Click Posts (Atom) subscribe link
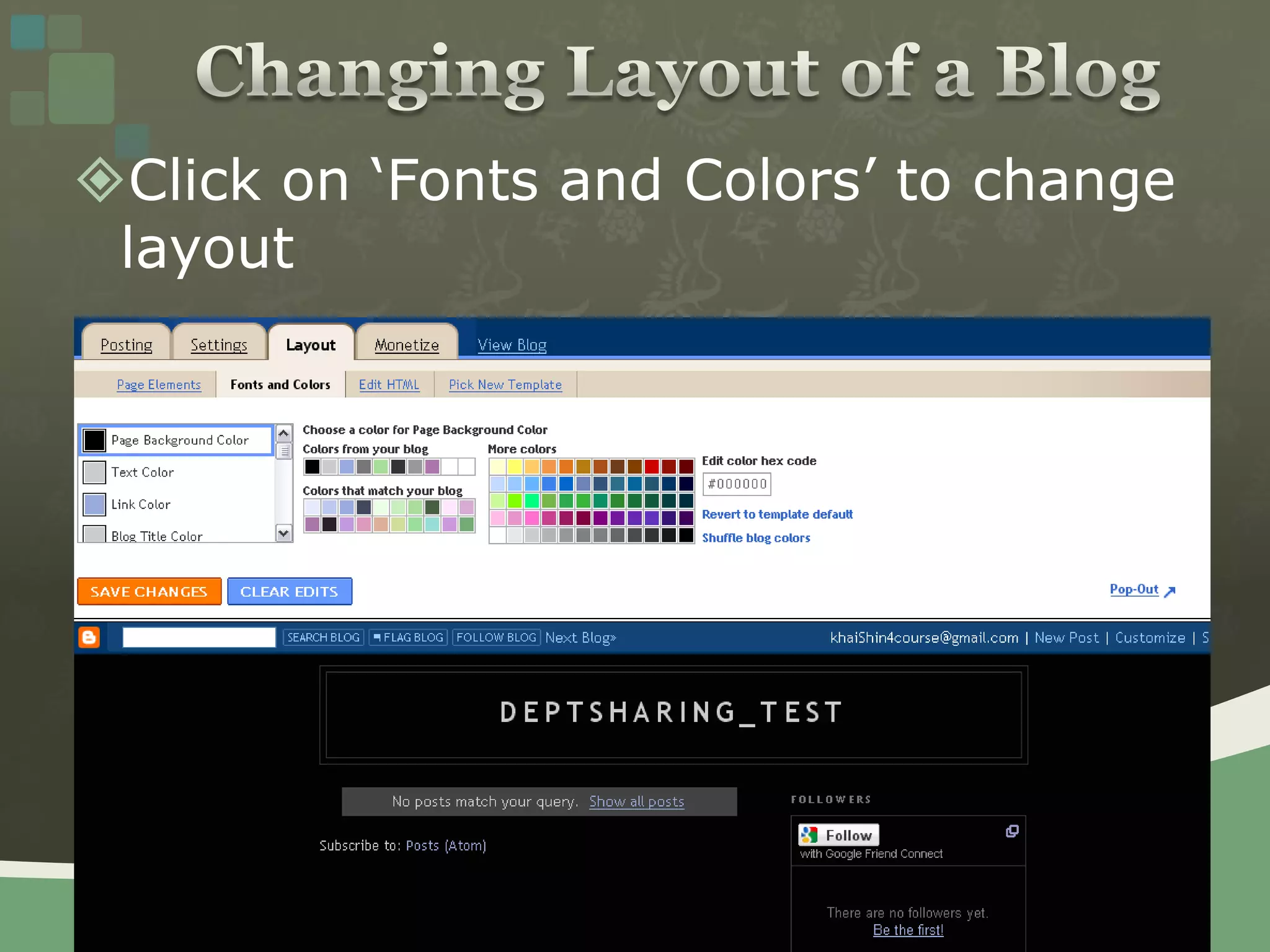Screen dimensions: 1270x952 click(446, 845)
